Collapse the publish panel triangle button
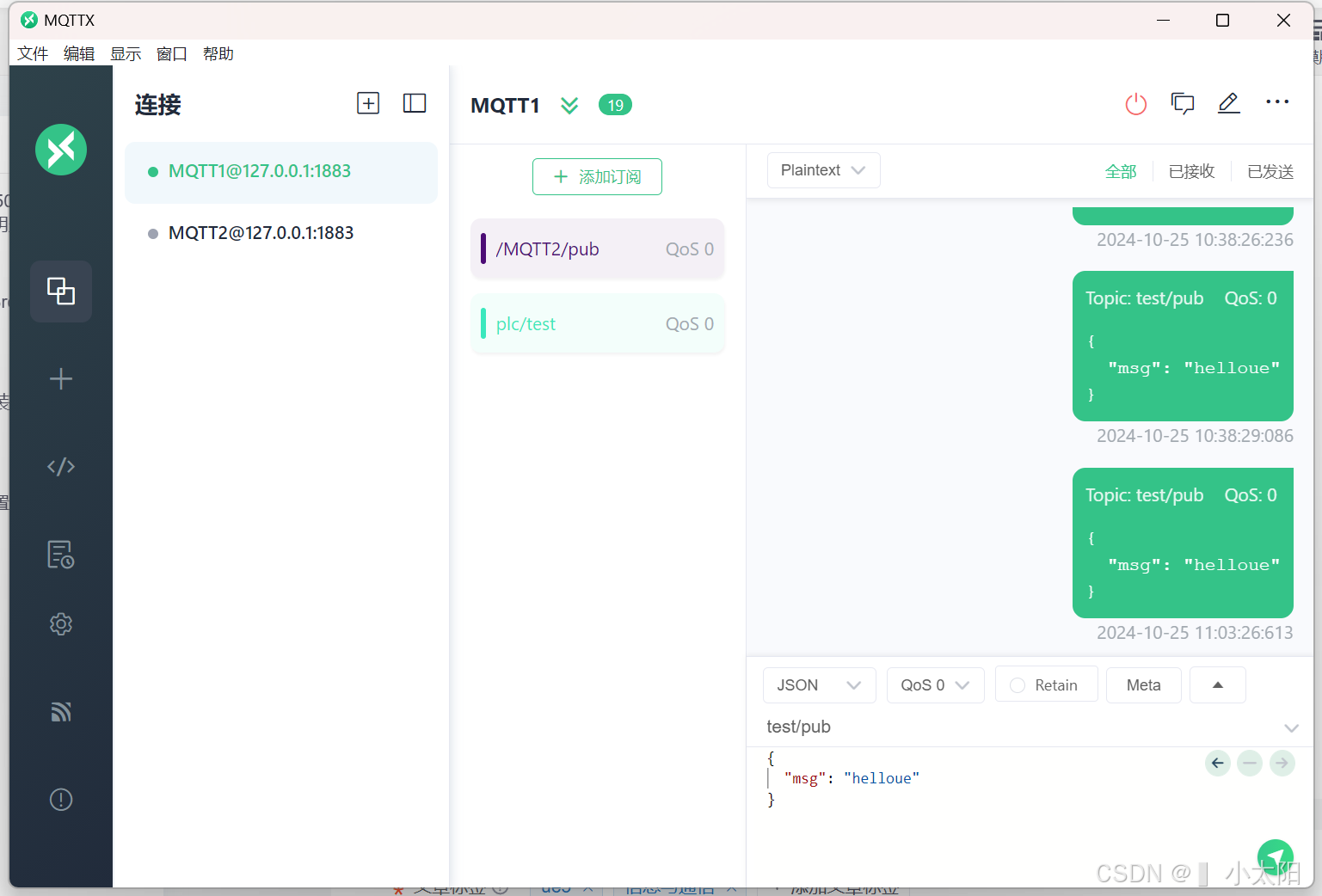This screenshot has height=896, width=1322. coord(1218,685)
